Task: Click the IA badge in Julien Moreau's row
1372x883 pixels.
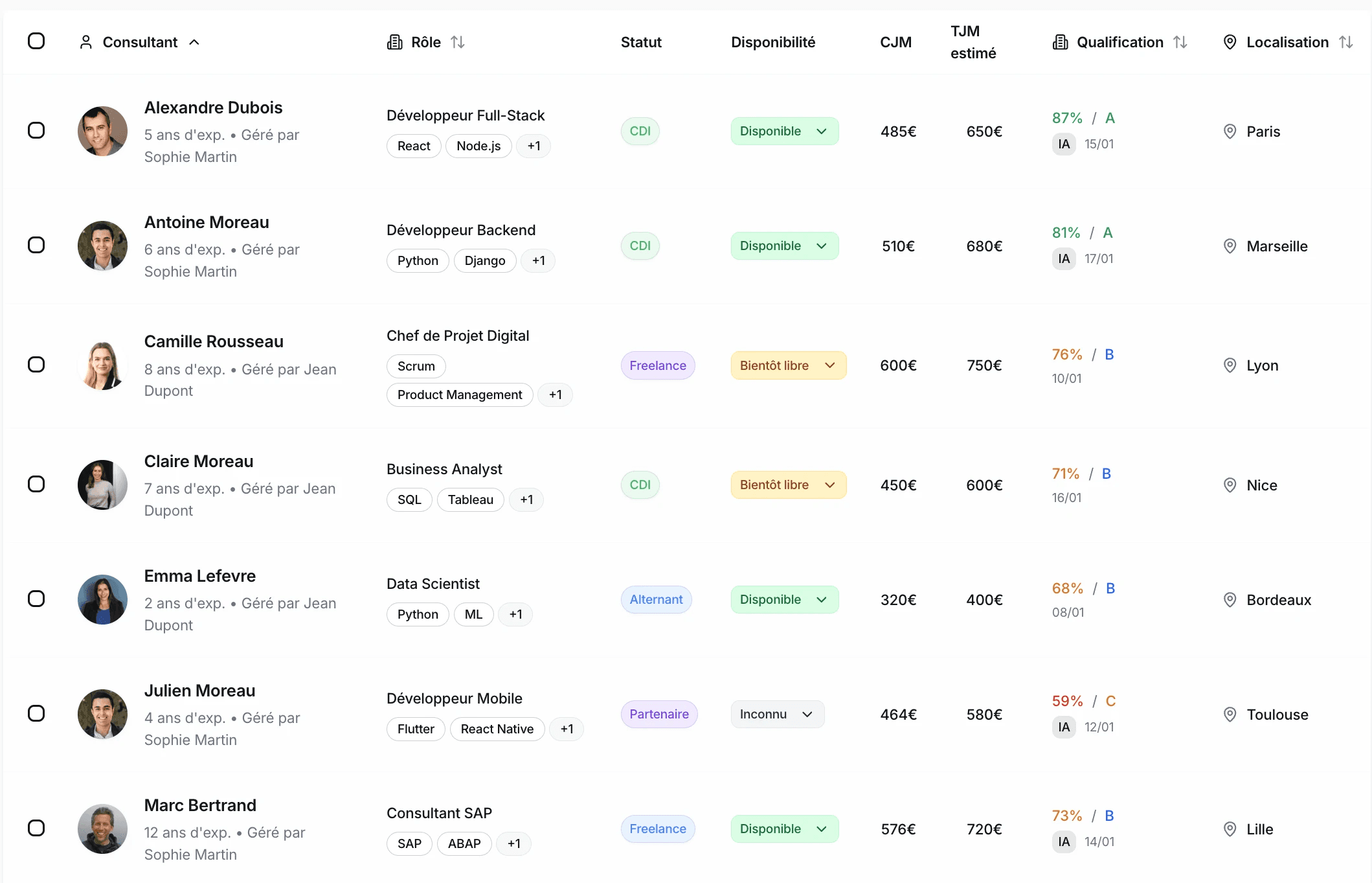Action: pos(1064,727)
